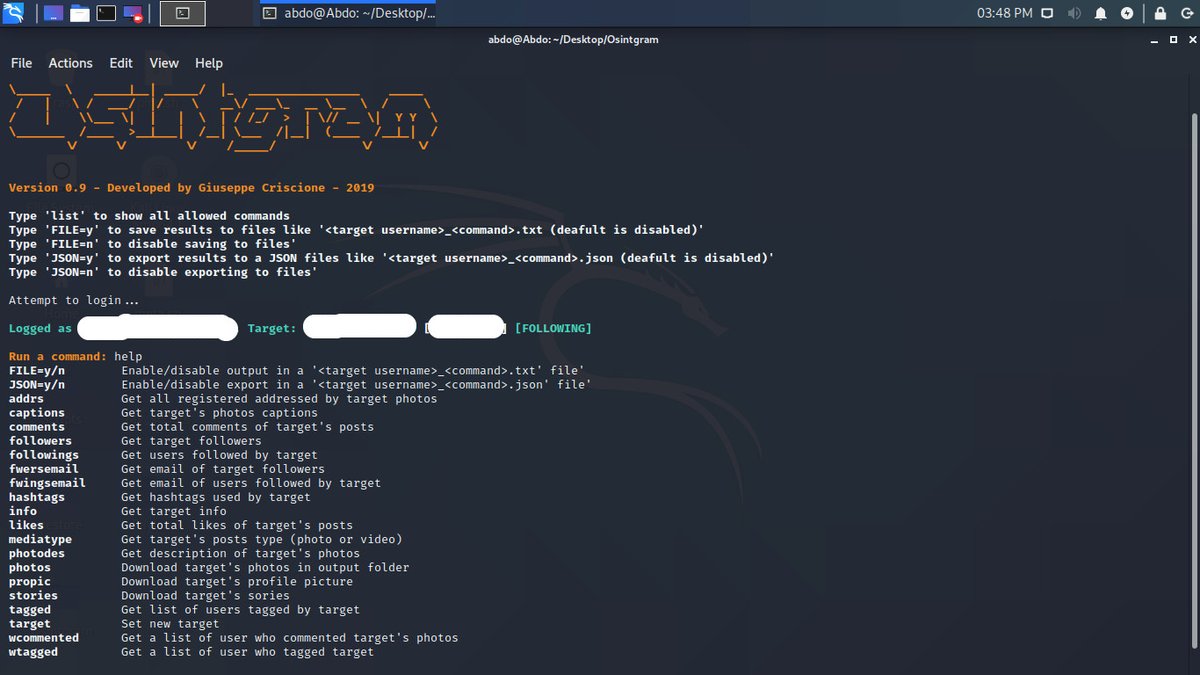The height and width of the screenshot is (675, 1200).
Task: Click 'Set new target' description
Action: coord(170,622)
